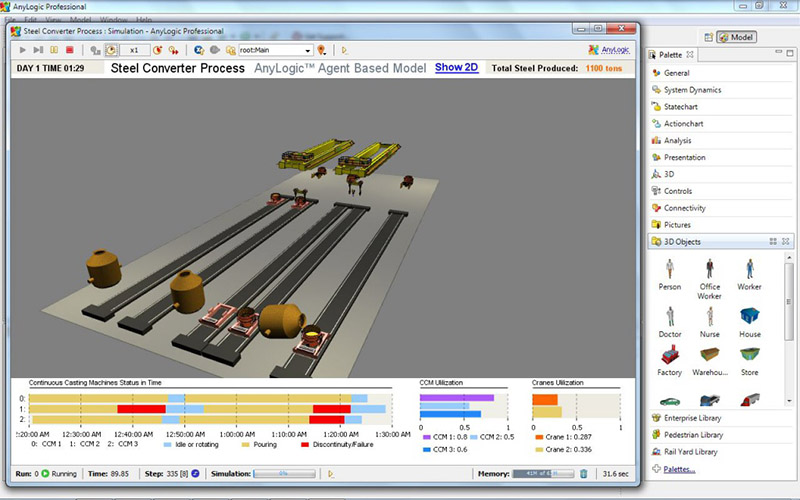Select the Warehouse 3D object
Screen dimensions: 800x500
click(x=710, y=361)
